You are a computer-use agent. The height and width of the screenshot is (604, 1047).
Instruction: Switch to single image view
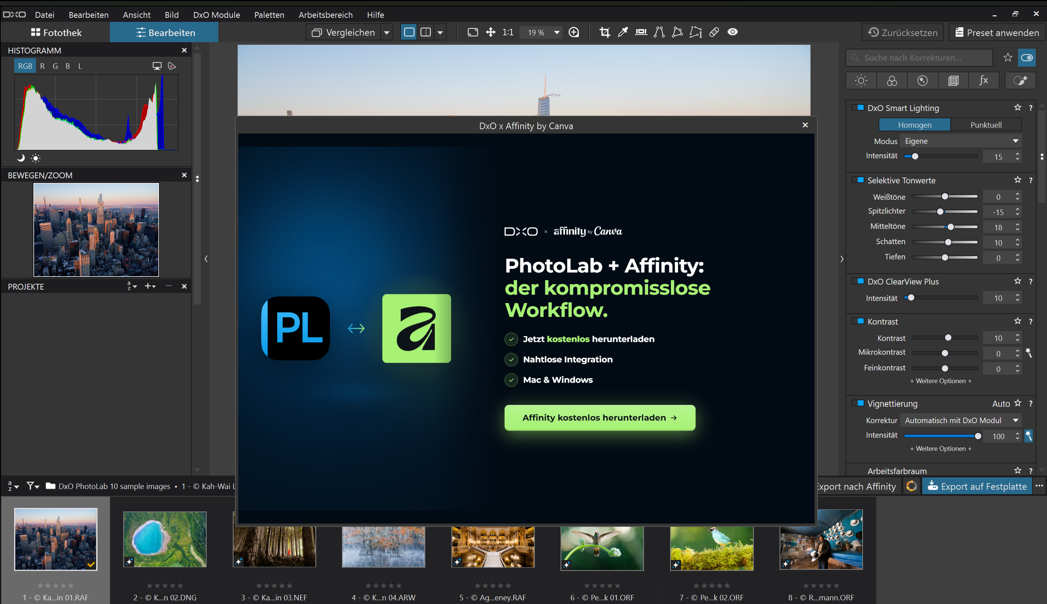point(409,32)
